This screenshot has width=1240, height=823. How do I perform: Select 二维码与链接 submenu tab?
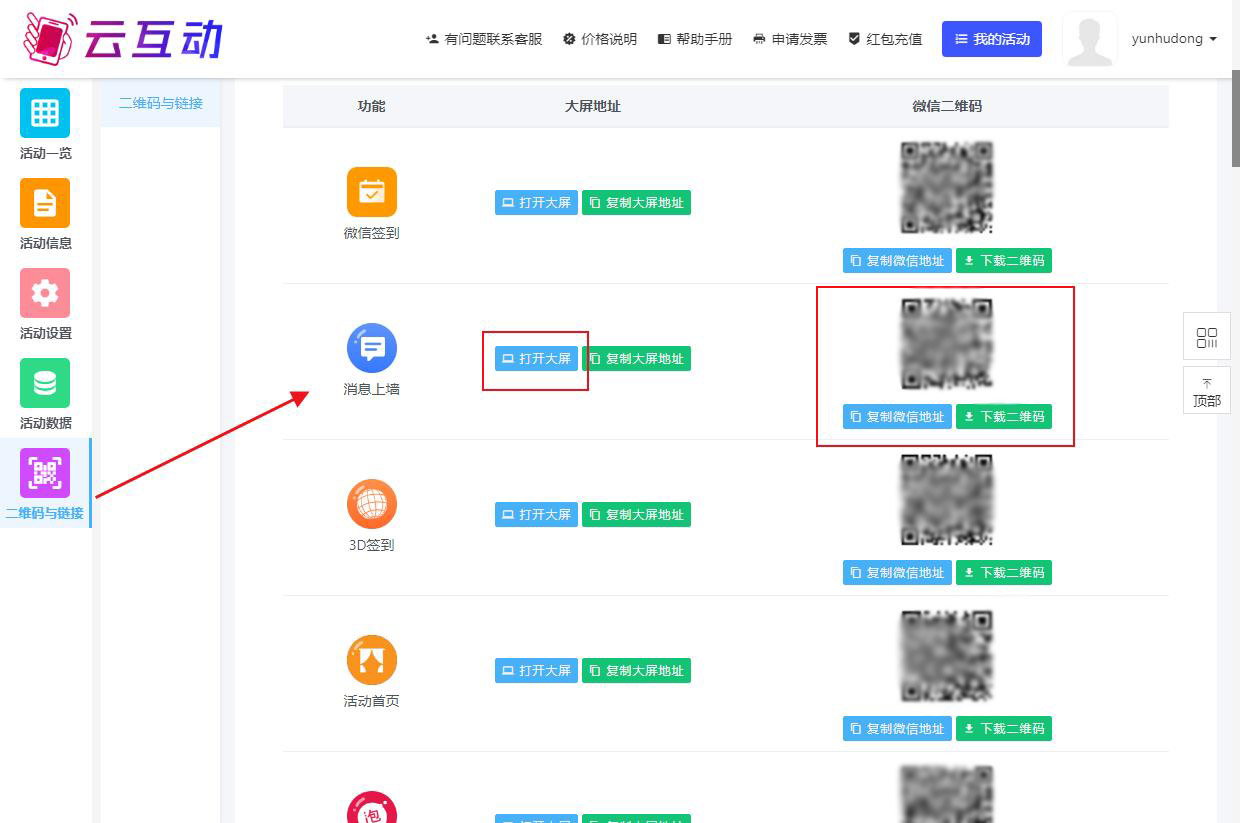[161, 103]
